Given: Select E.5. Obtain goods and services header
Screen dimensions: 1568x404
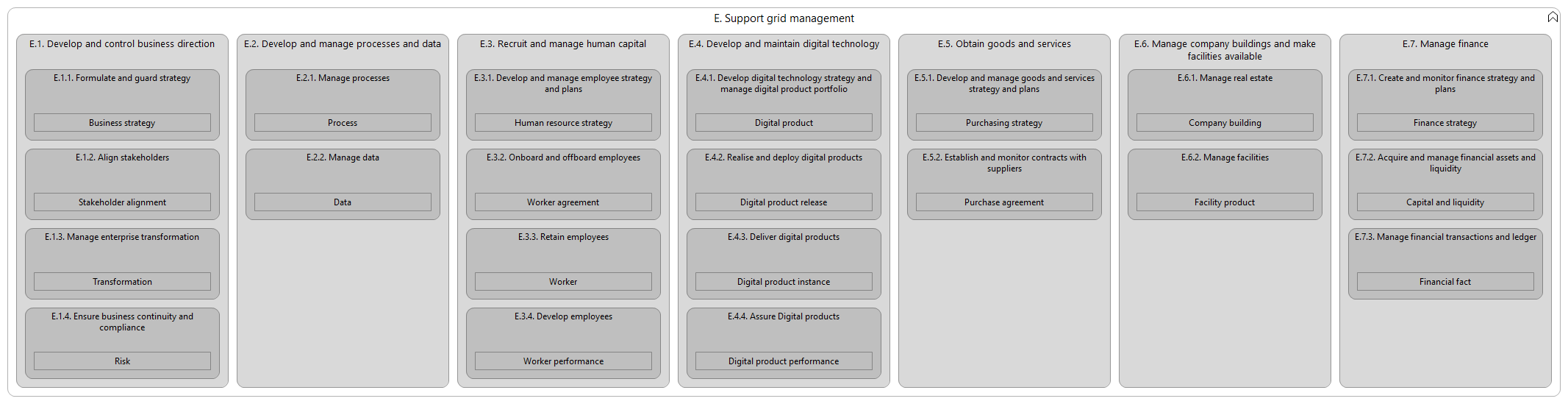Looking at the screenshot, I should click(1004, 44).
